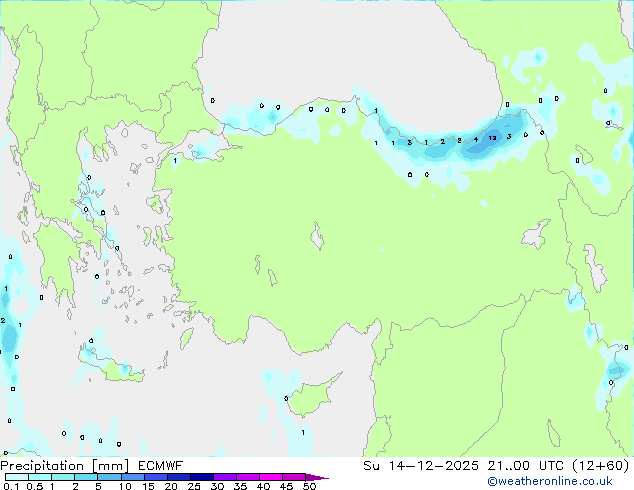Click the 45–50 mm legend color swatch
This screenshot has height=490, width=634.
[x=294, y=477]
